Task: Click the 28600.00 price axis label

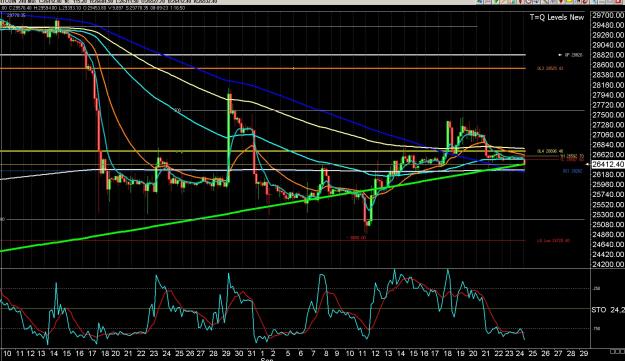Action: [608, 65]
